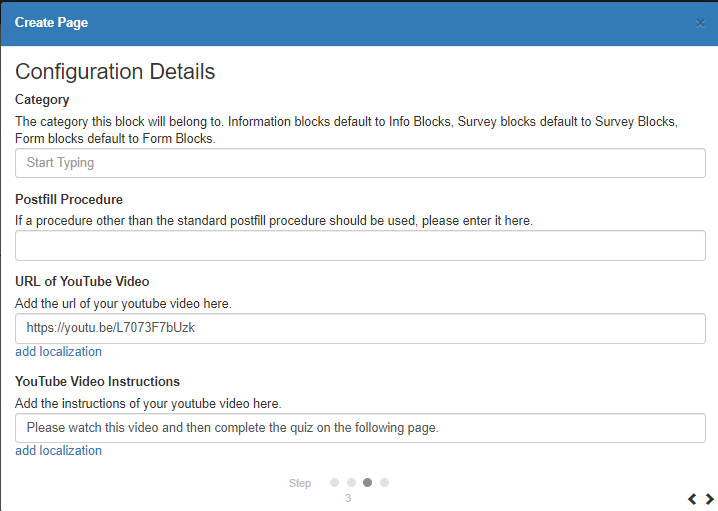Focus the Category 'Start Typing' field

[360, 163]
